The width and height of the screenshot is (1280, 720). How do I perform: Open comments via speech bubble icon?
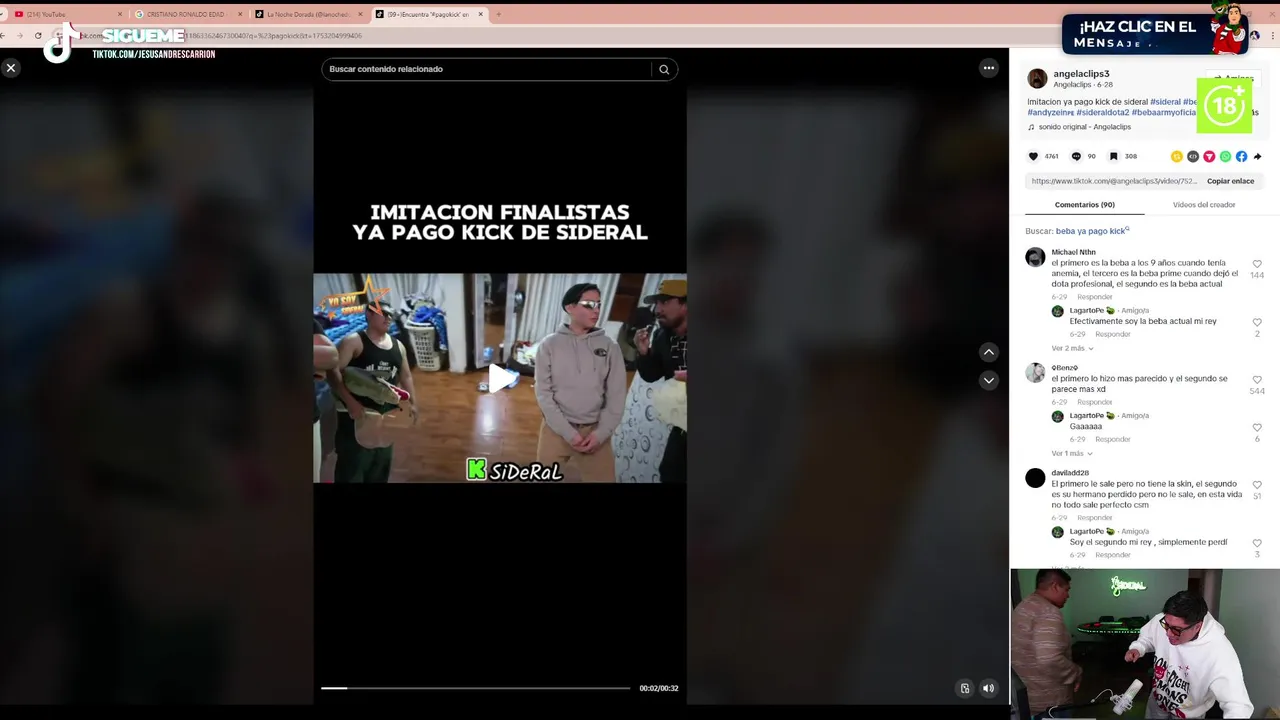pos(1076,156)
